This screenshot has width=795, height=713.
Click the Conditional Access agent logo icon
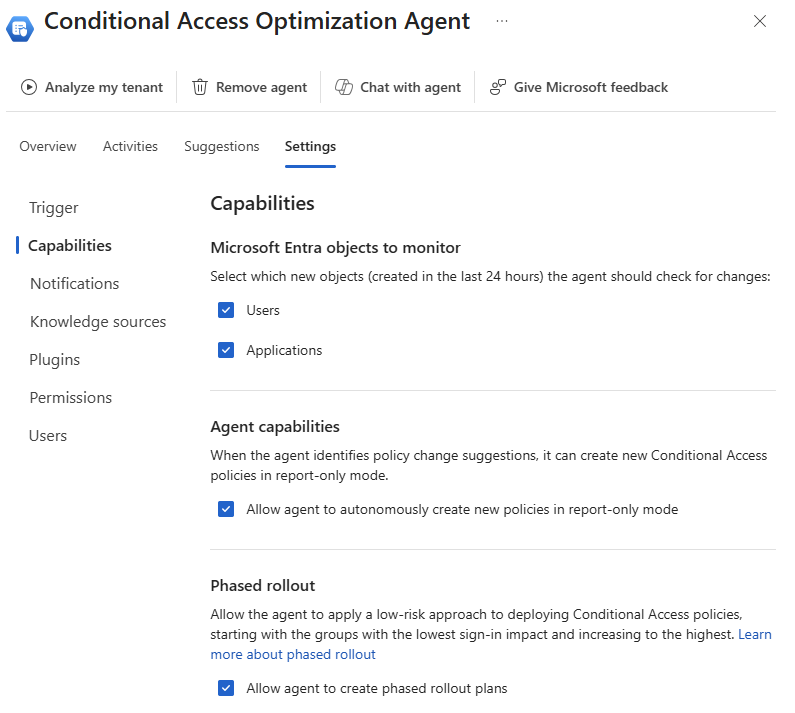(x=20, y=27)
